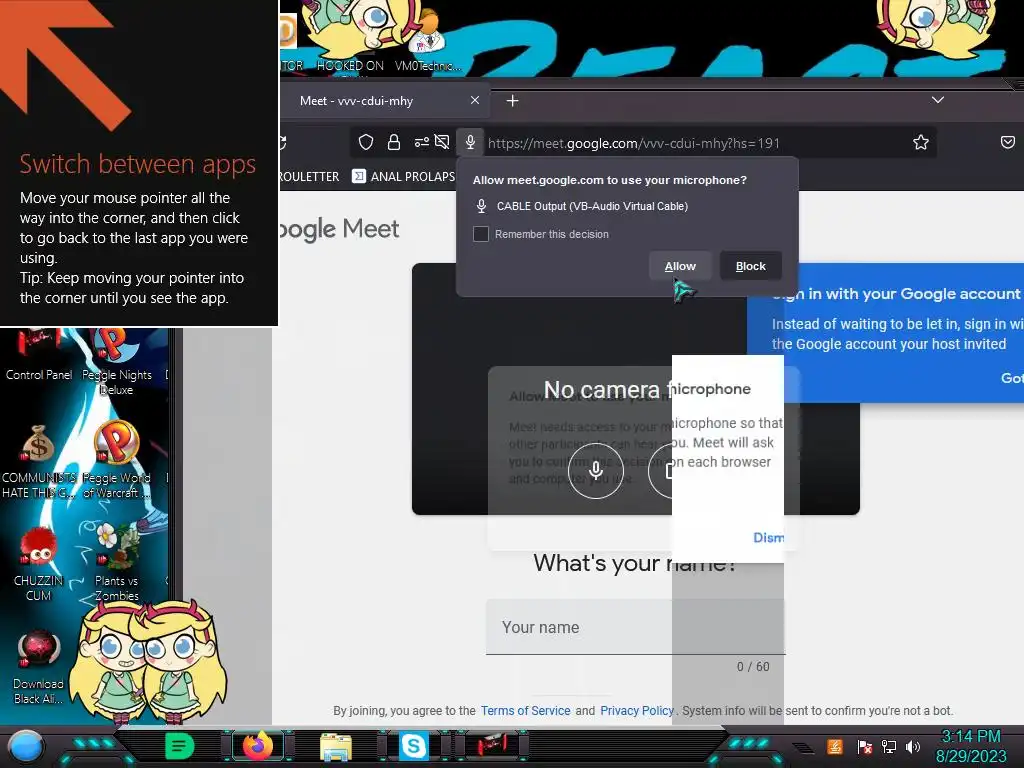The width and height of the screenshot is (1024, 768).
Task: Allow microphone access for meet.google.com
Action: (x=680, y=266)
